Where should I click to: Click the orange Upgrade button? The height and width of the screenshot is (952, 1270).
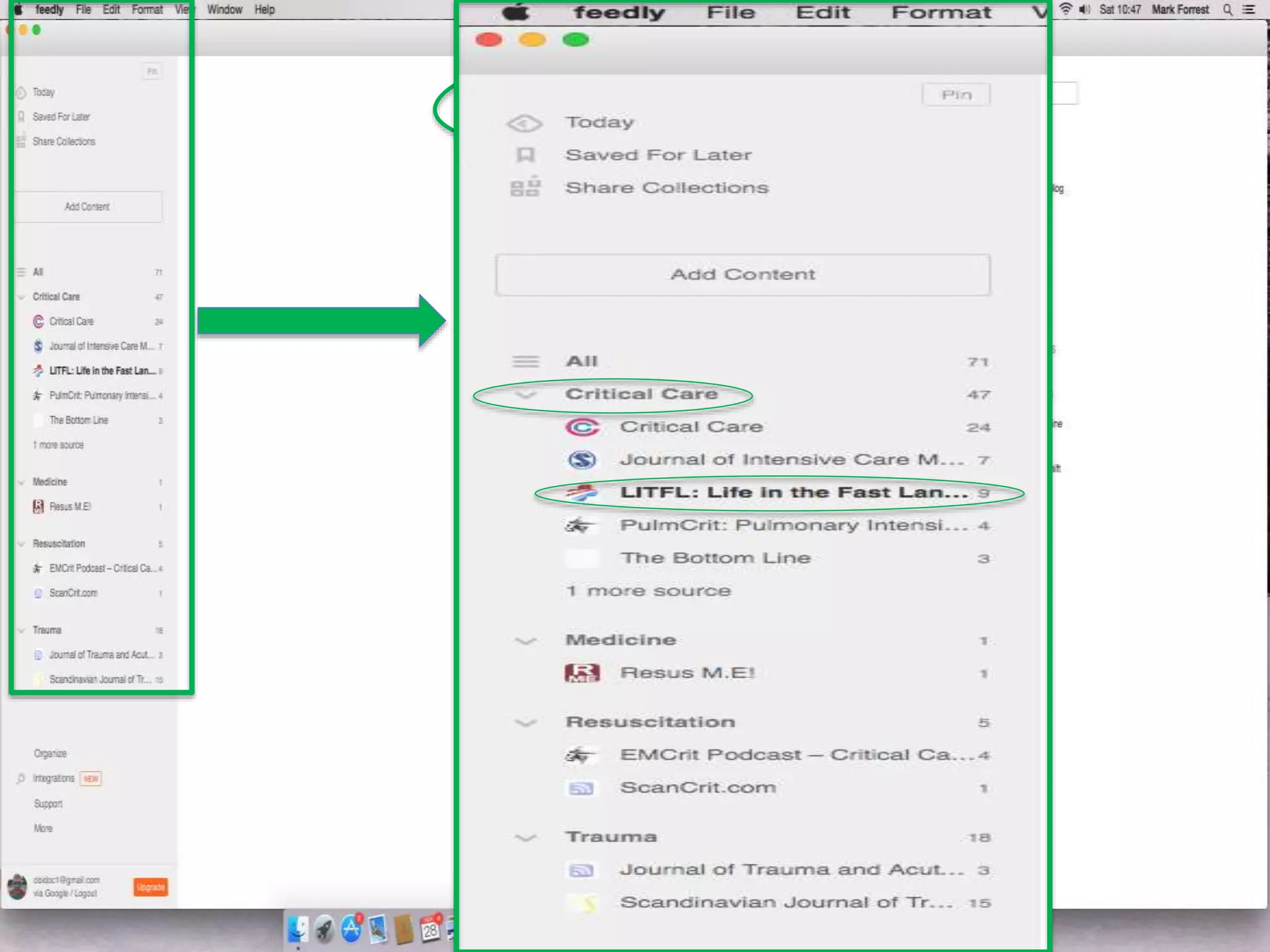[x=150, y=888]
